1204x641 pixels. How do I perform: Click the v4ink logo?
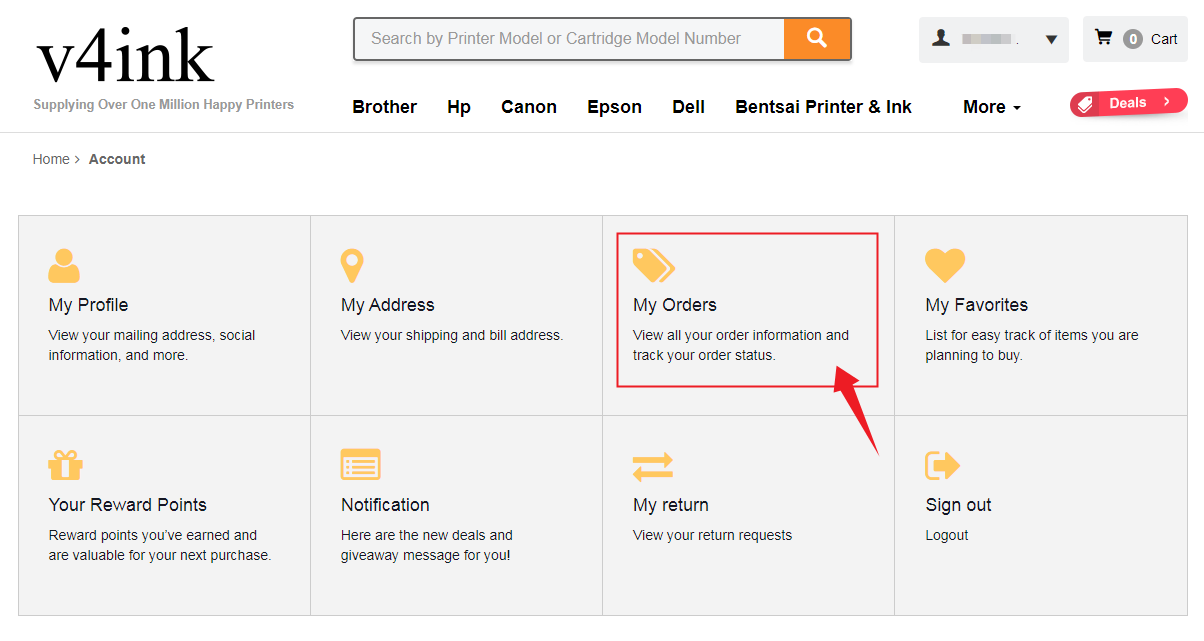pos(125,56)
